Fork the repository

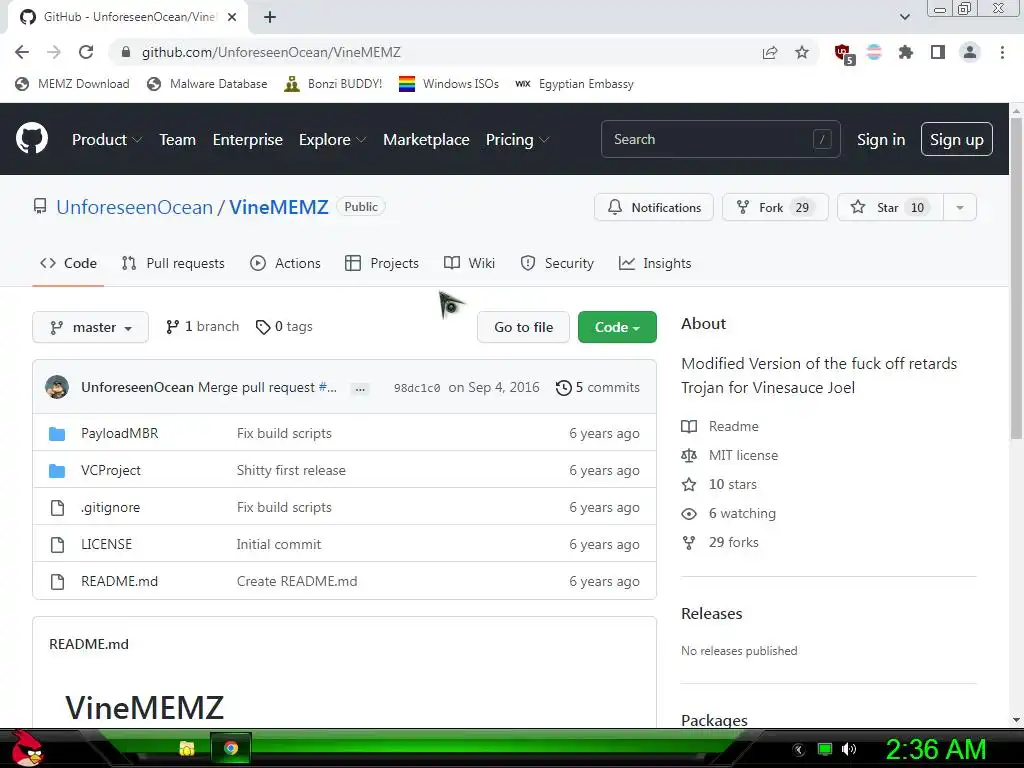(775, 207)
